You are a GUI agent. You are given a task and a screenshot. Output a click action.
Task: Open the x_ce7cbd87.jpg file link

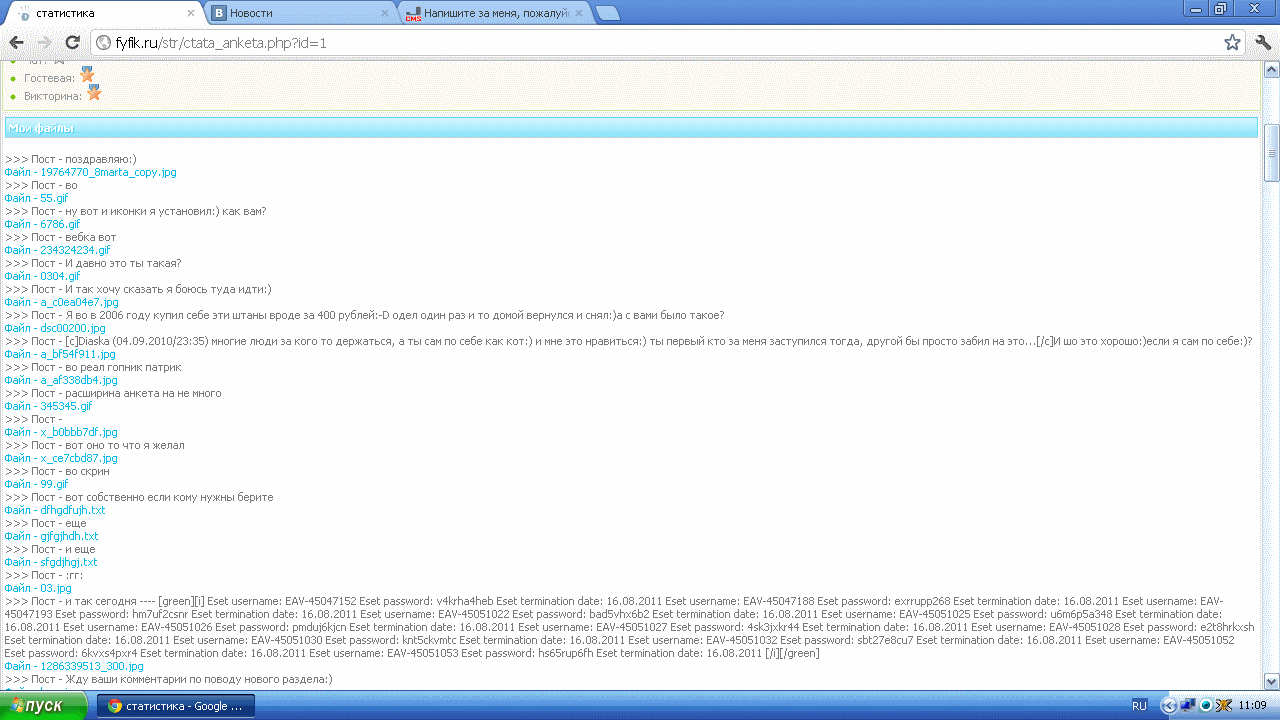click(x=61, y=458)
